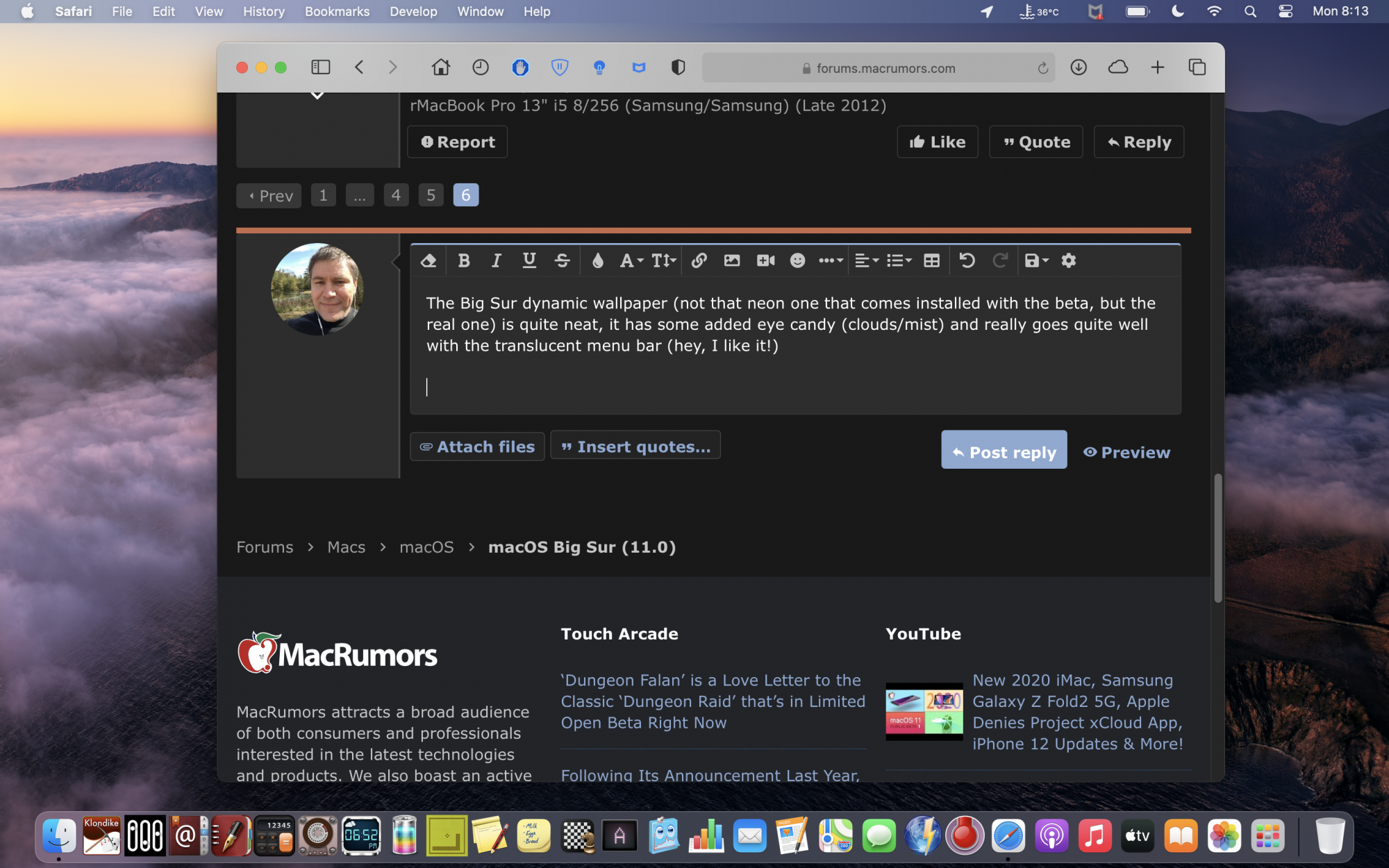Click the YouTube video thumbnail

pos(924,712)
